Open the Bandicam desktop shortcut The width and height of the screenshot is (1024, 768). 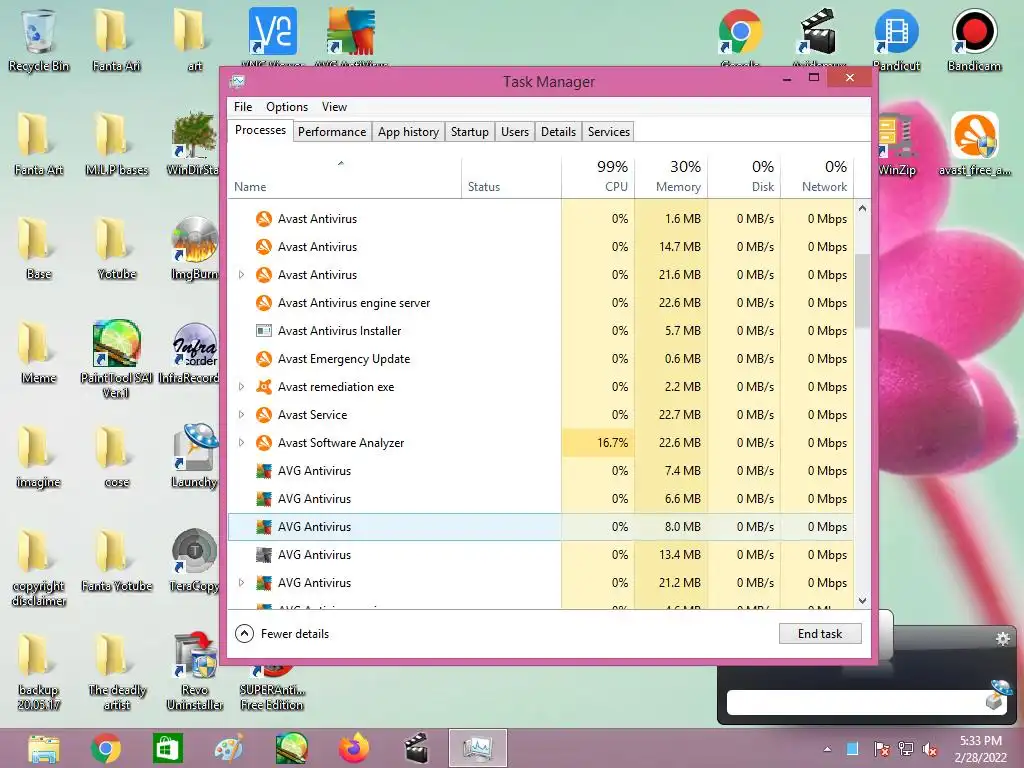coord(974,39)
